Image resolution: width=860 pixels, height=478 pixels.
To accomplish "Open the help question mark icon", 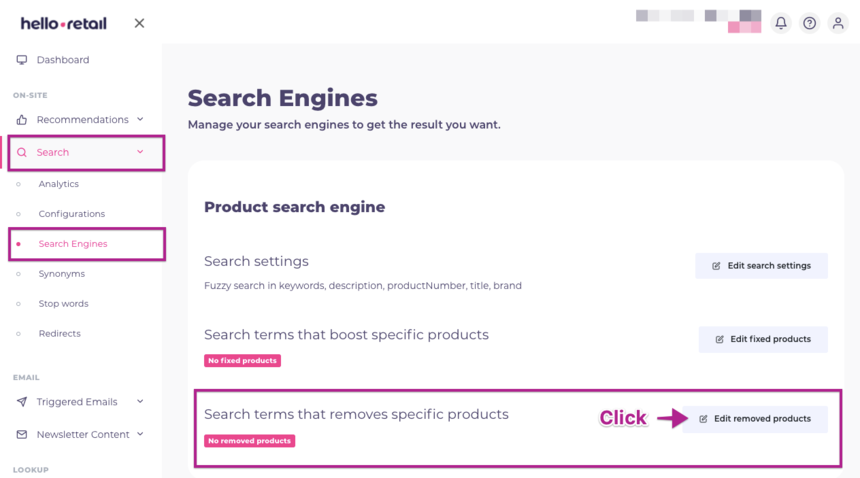I will [x=810, y=23].
